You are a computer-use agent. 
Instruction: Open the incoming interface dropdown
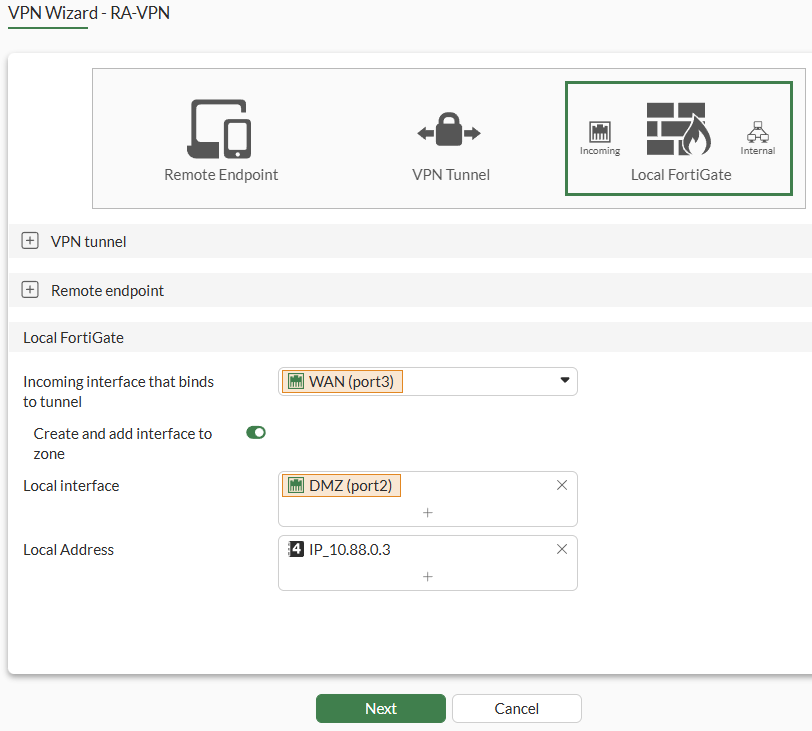(565, 381)
